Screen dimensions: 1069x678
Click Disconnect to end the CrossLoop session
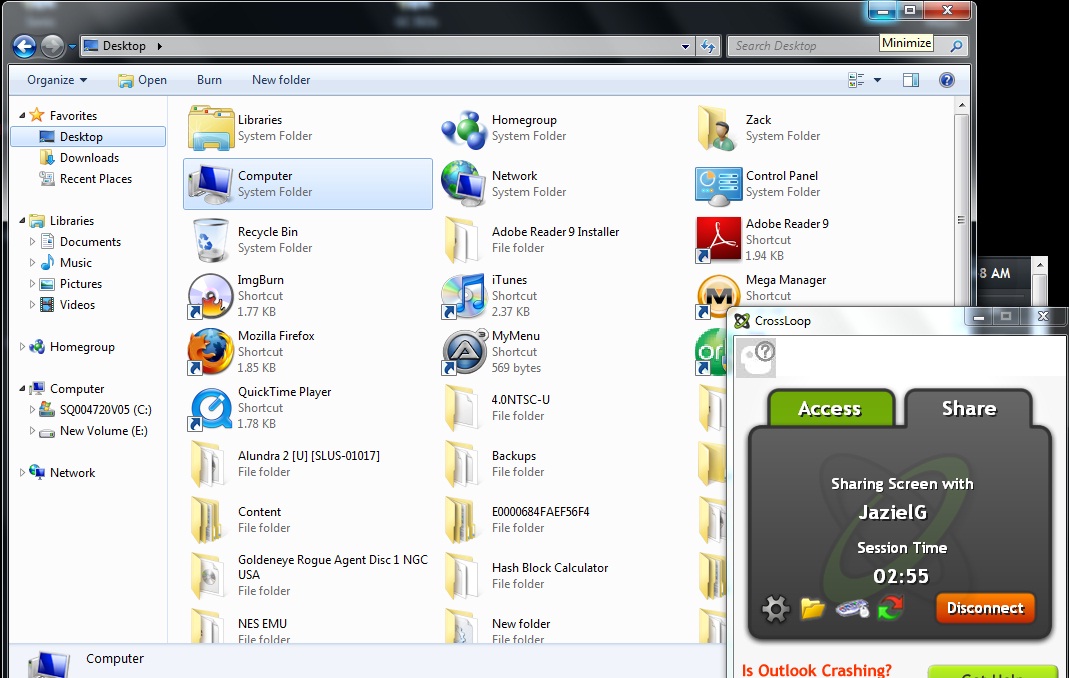tap(985, 608)
